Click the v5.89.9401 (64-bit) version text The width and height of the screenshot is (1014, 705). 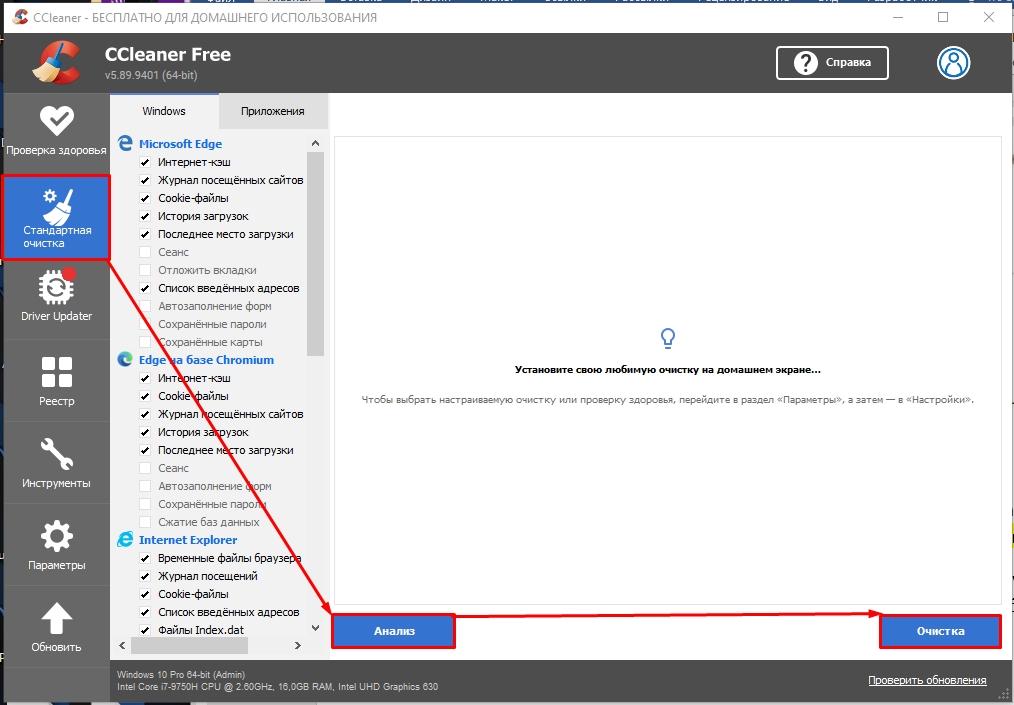151,75
